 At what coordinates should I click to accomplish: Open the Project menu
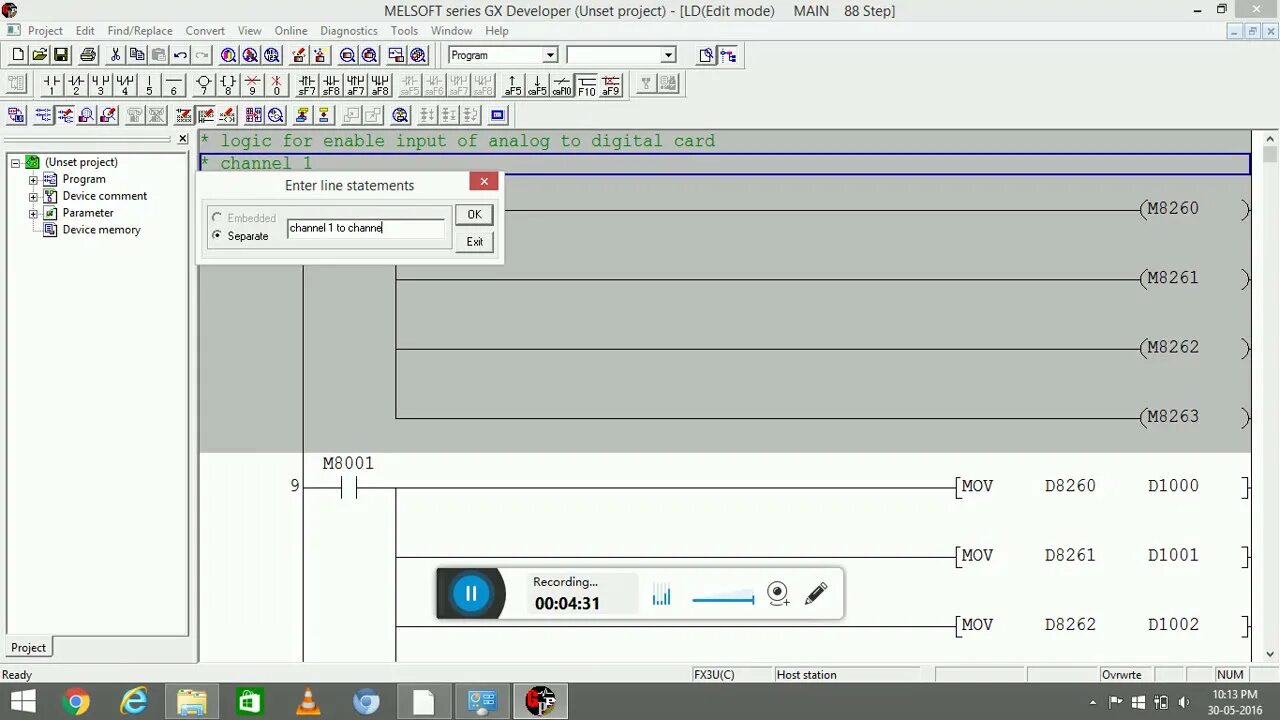[45, 31]
